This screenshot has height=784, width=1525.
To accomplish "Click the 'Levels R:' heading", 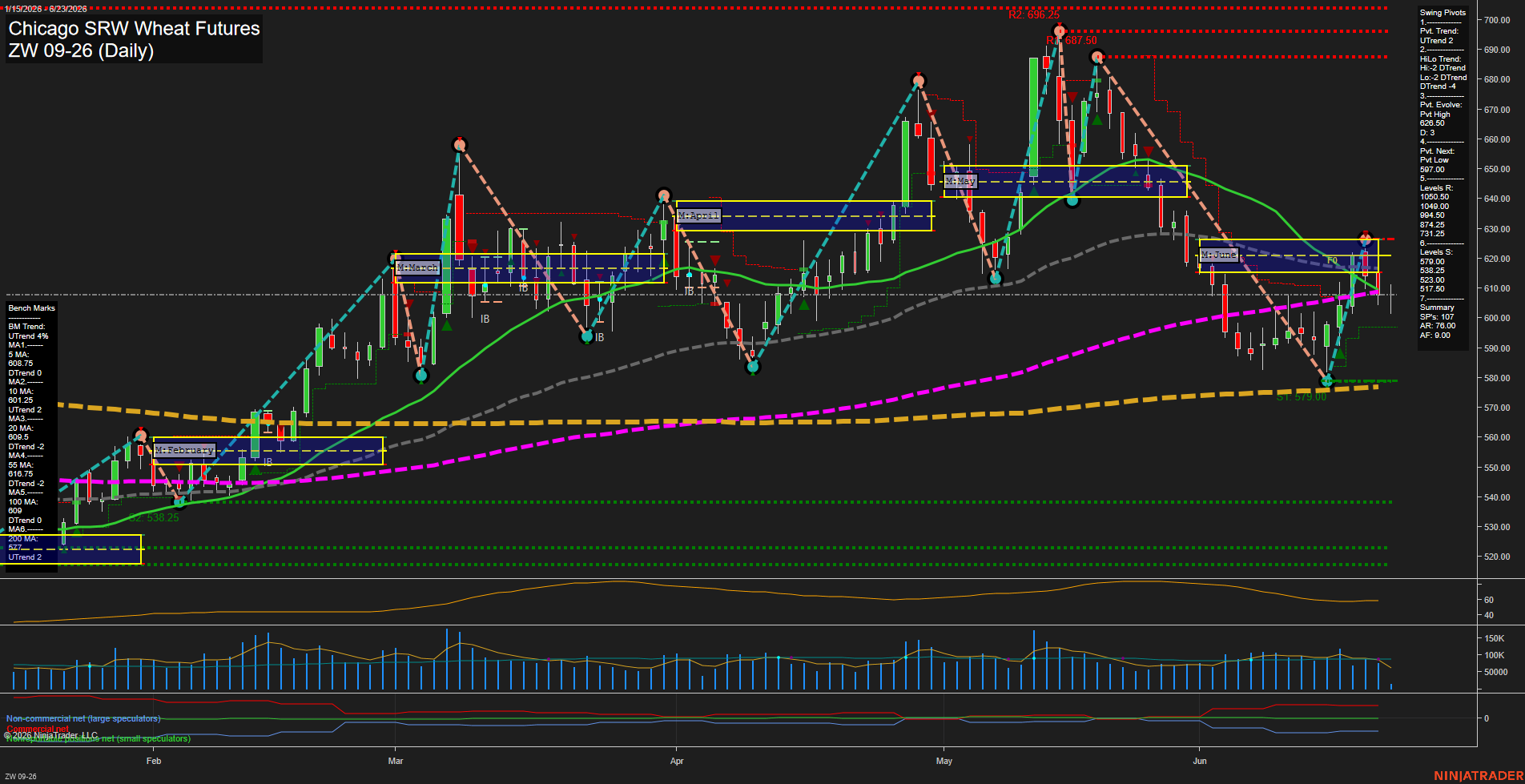I will tap(1436, 188).
